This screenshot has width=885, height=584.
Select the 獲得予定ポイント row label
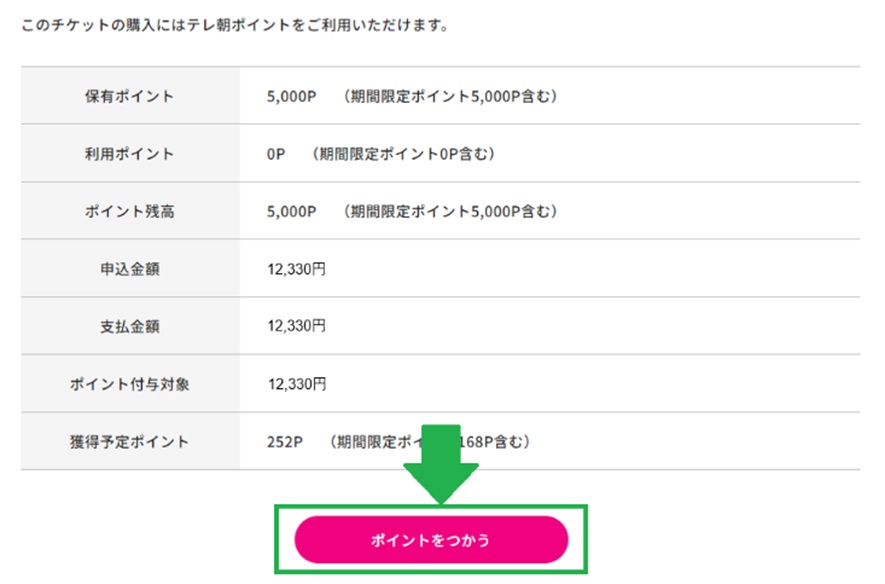130,441
